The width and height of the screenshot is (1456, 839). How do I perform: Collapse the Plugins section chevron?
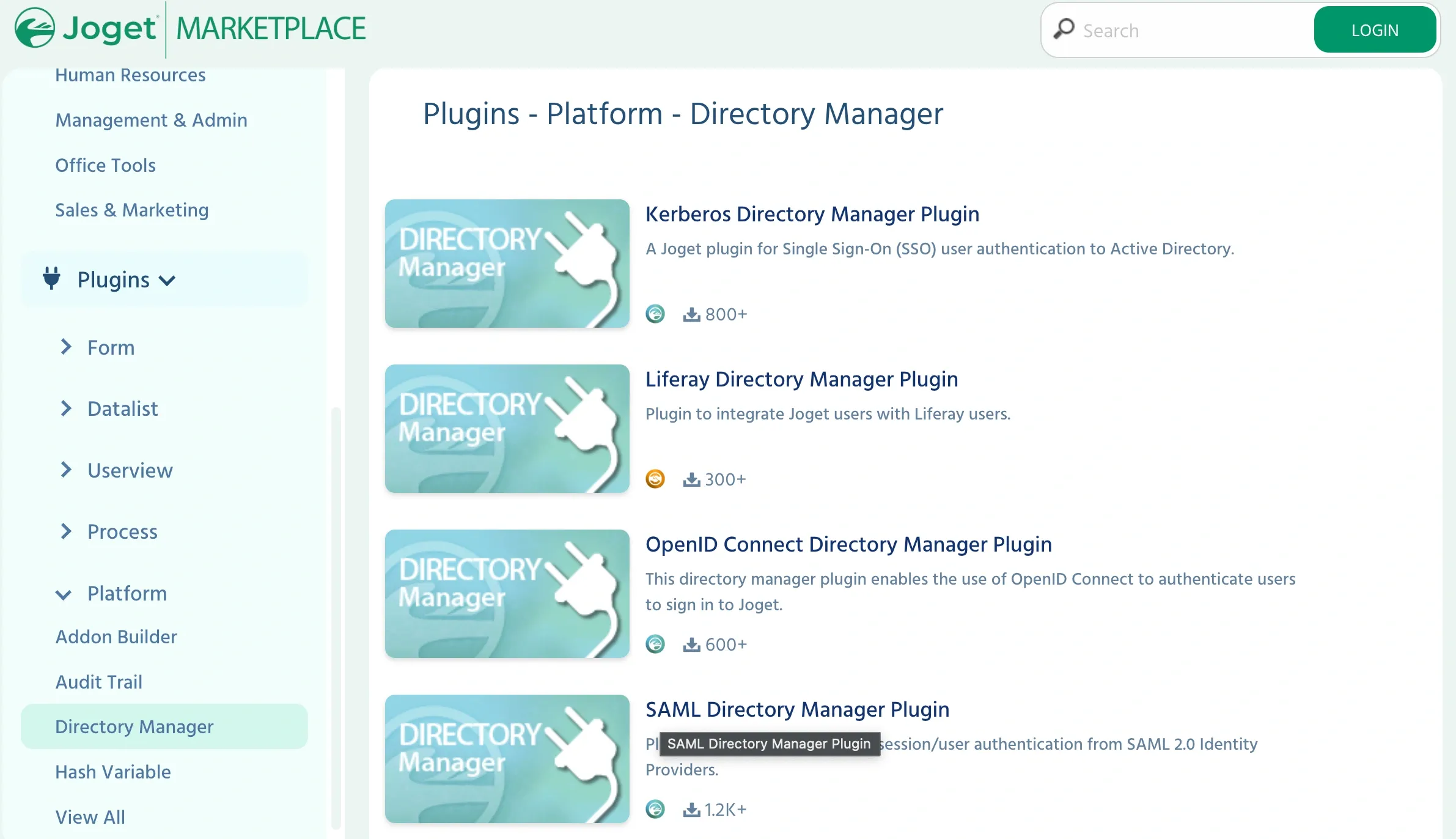[167, 281]
